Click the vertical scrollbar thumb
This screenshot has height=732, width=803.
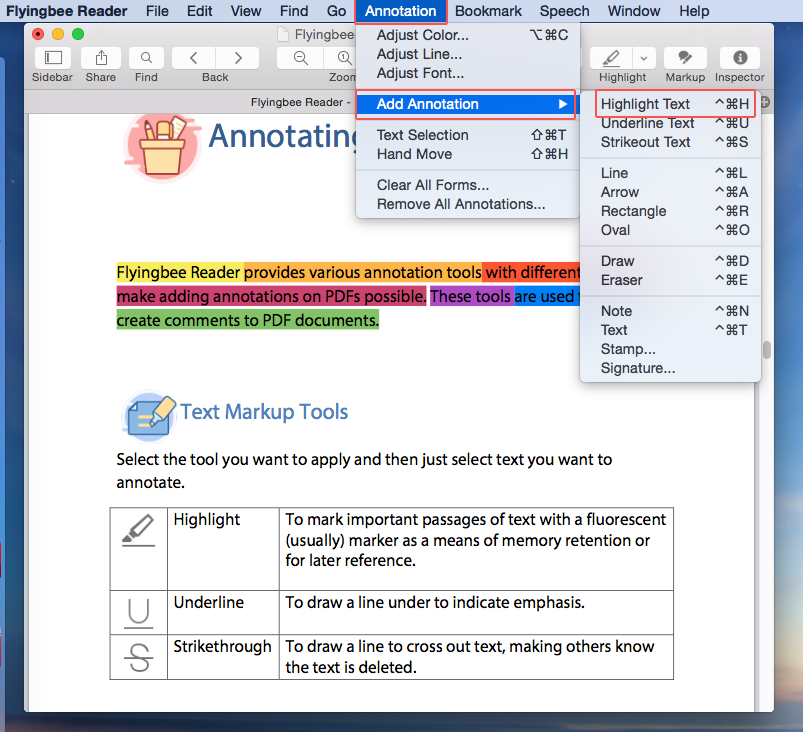coord(767,350)
